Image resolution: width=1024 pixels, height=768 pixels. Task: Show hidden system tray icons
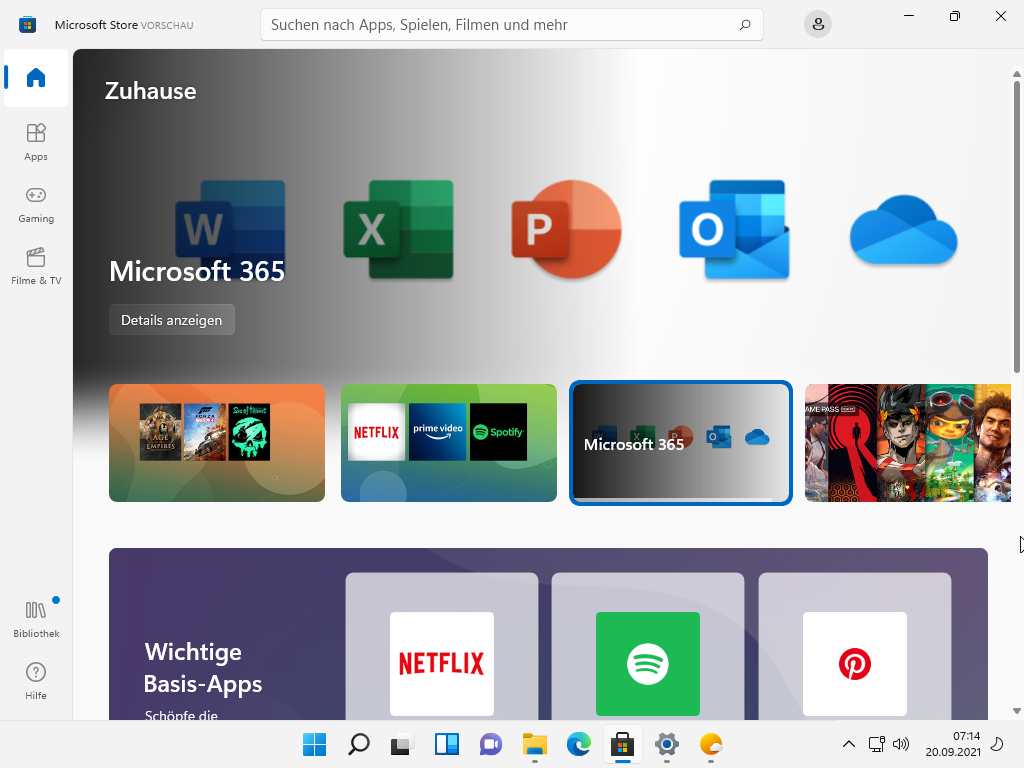[x=849, y=744]
